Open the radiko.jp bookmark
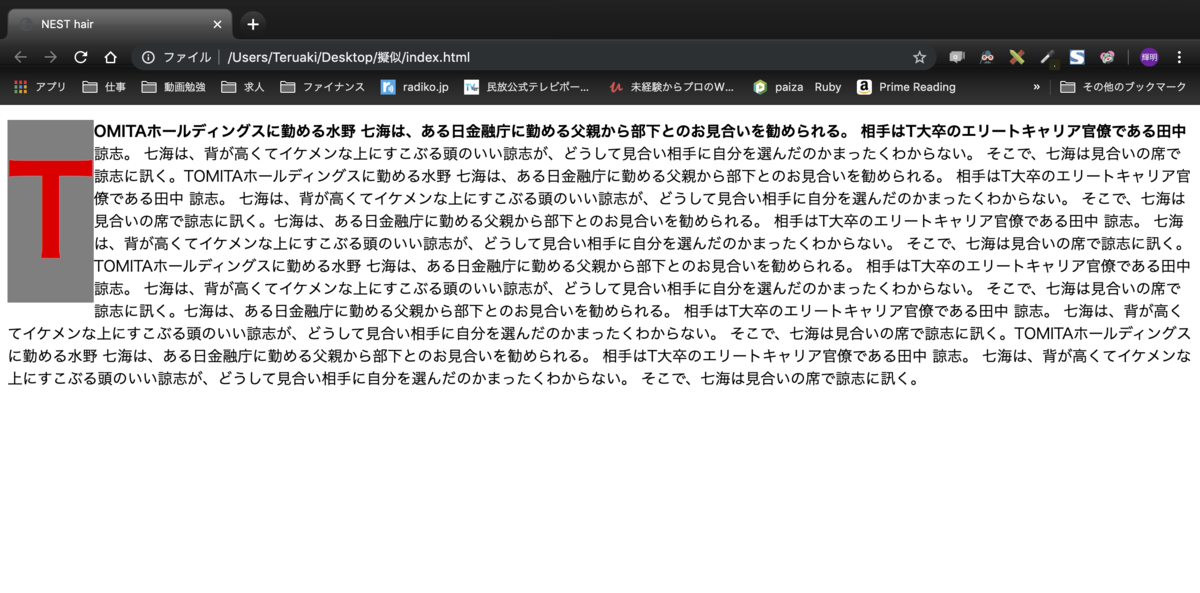 [x=414, y=87]
